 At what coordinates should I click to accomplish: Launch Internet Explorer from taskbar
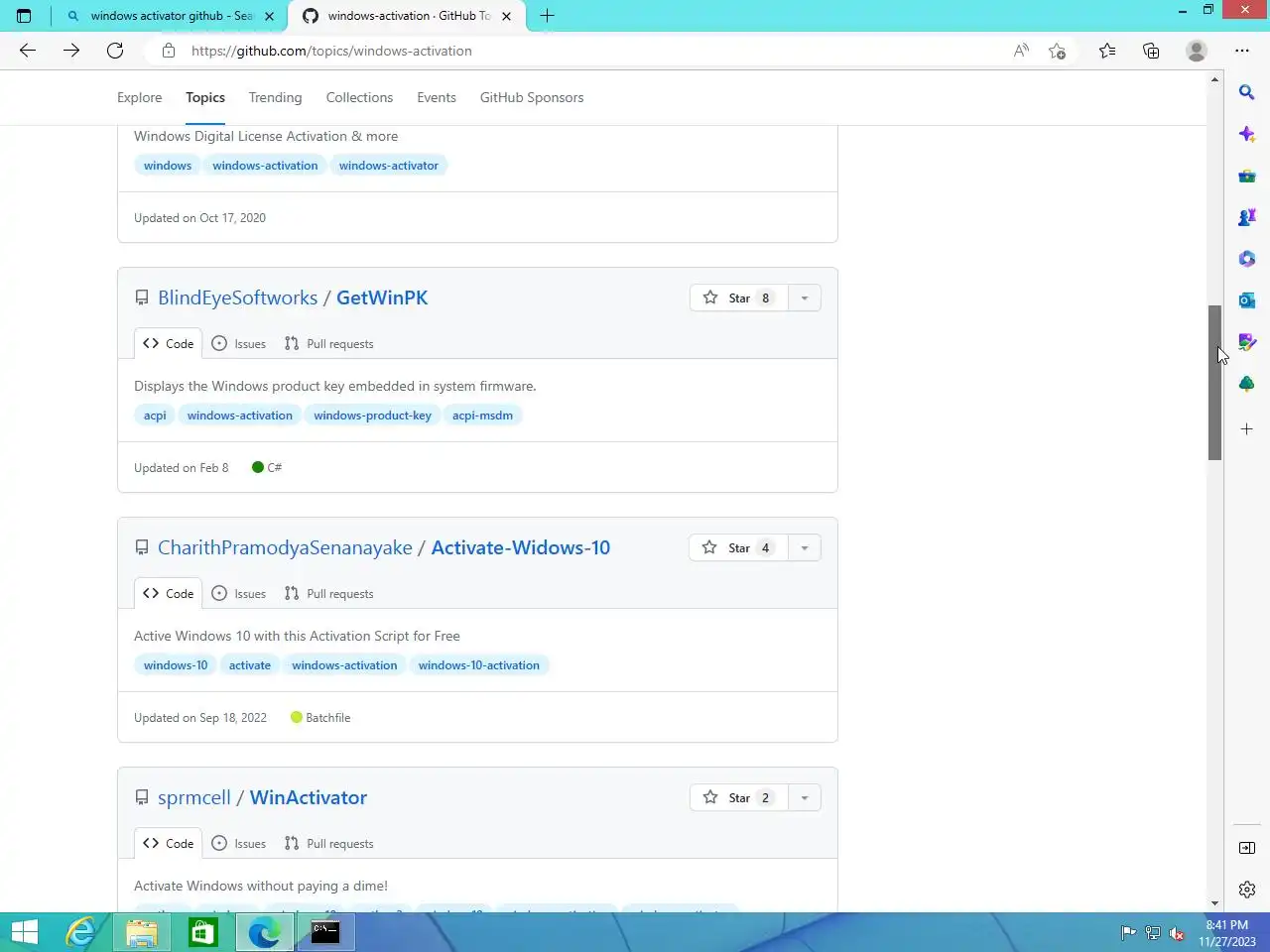click(x=80, y=932)
